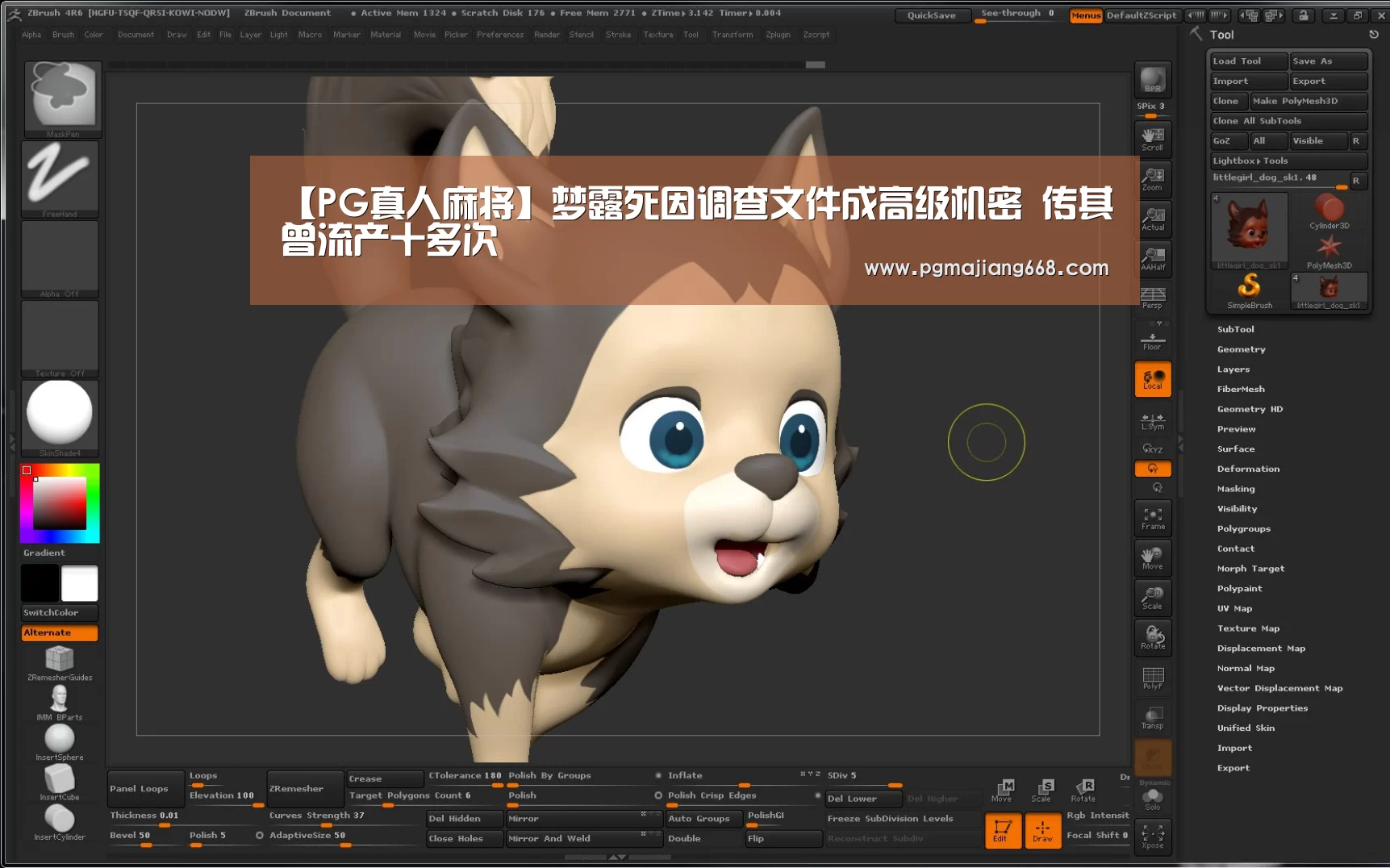The image size is (1390, 868).
Task: Expand the Display Properties section
Action: (x=1263, y=708)
